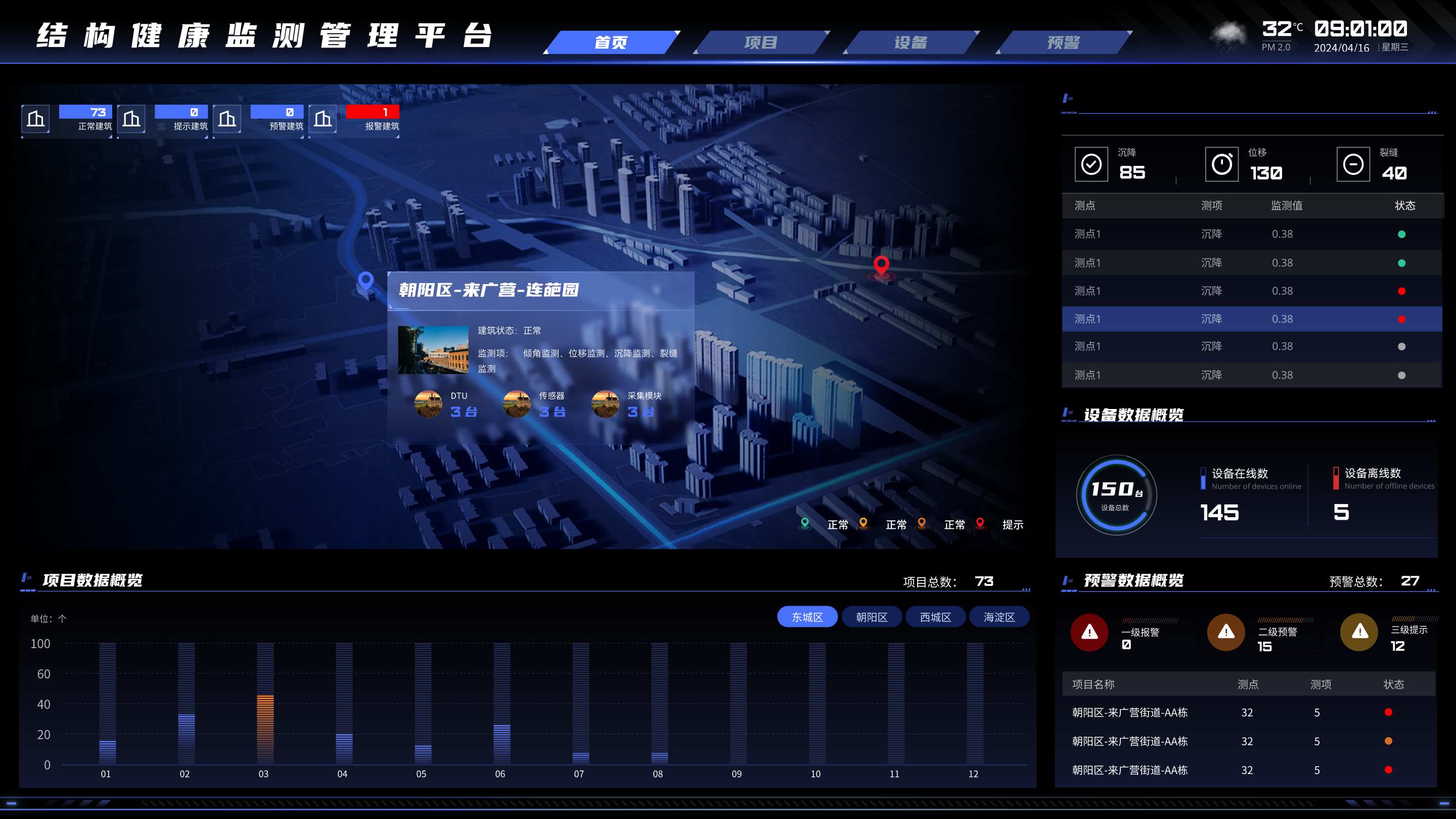Screen dimensions: 1456x819
Task: Click the 三级提示 yellow warning icon
Action: (x=1359, y=632)
